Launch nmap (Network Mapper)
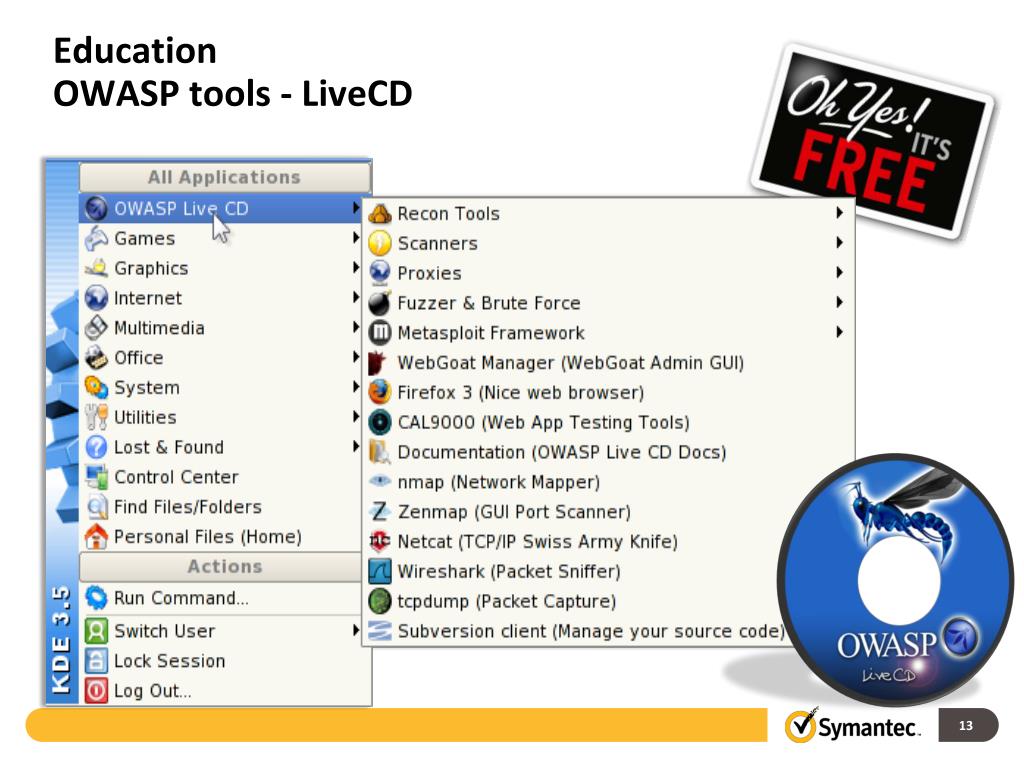 pos(609,482)
